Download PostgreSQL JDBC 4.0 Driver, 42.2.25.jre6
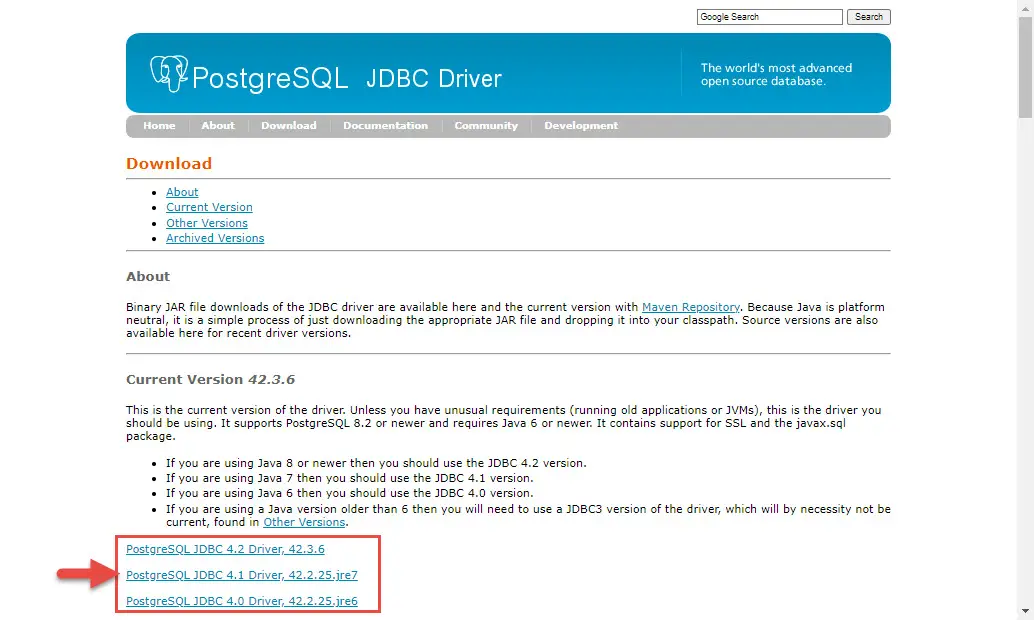Image resolution: width=1034 pixels, height=620 pixels. (241, 601)
